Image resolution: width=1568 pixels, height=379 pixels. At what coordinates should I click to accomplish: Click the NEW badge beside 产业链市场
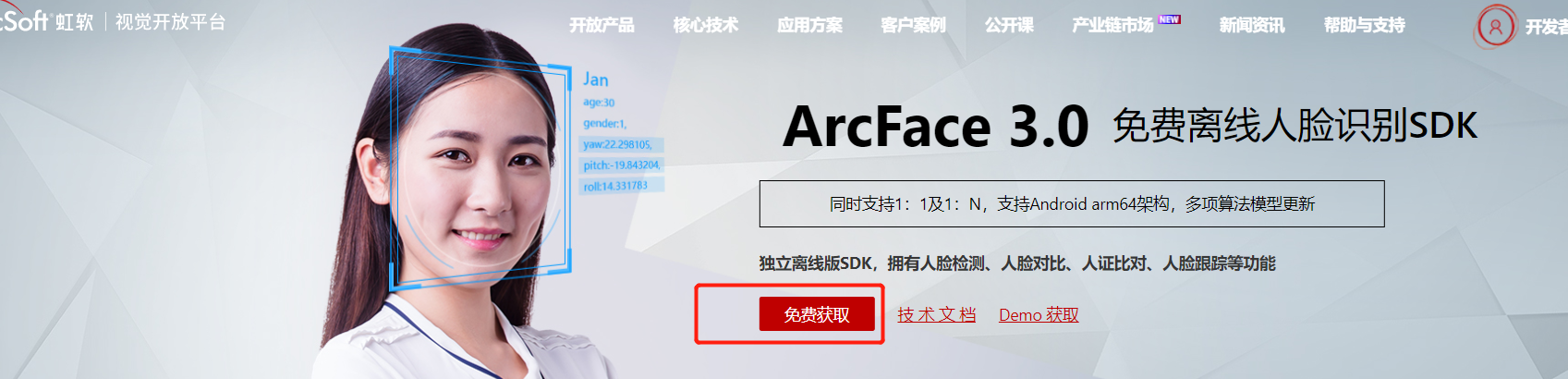pos(1170,18)
